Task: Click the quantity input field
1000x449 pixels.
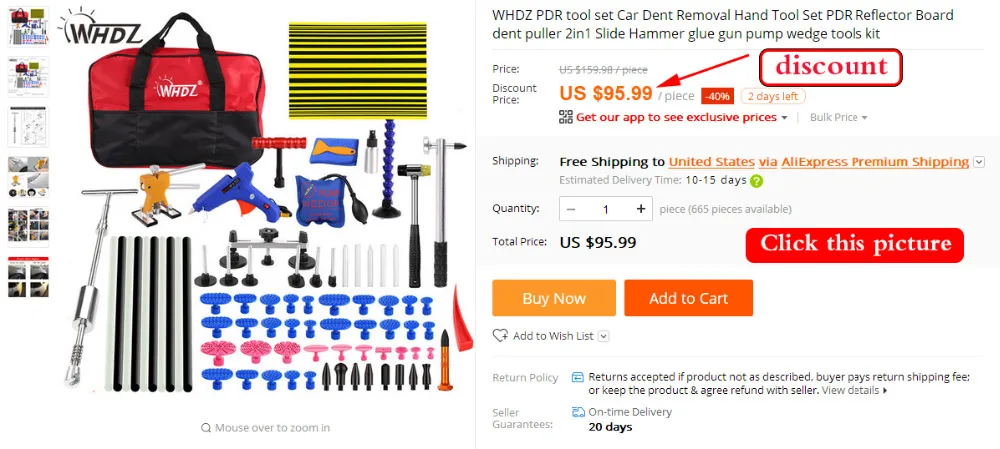Action: (x=606, y=209)
